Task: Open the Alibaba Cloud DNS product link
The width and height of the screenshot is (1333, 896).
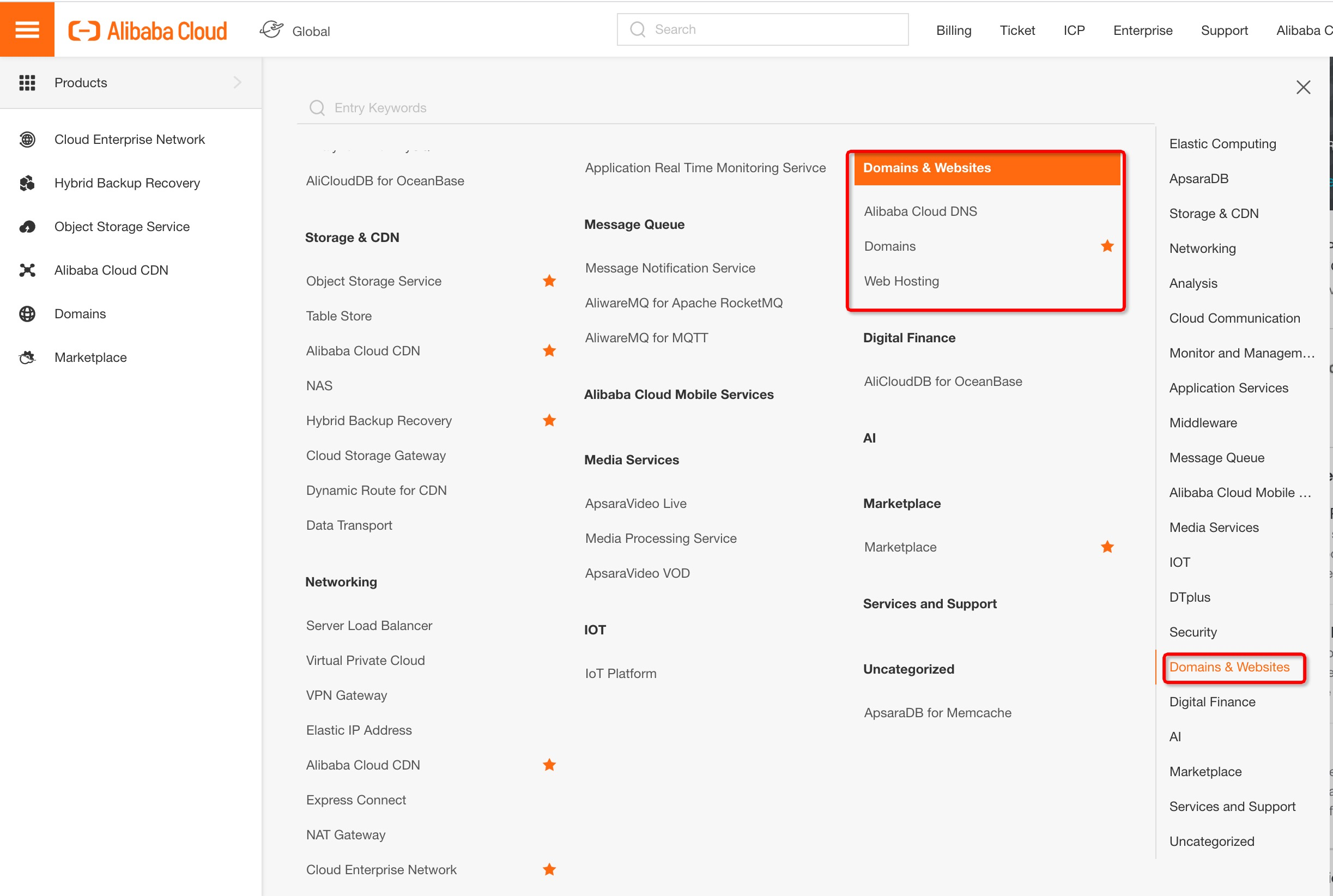Action: click(x=920, y=211)
